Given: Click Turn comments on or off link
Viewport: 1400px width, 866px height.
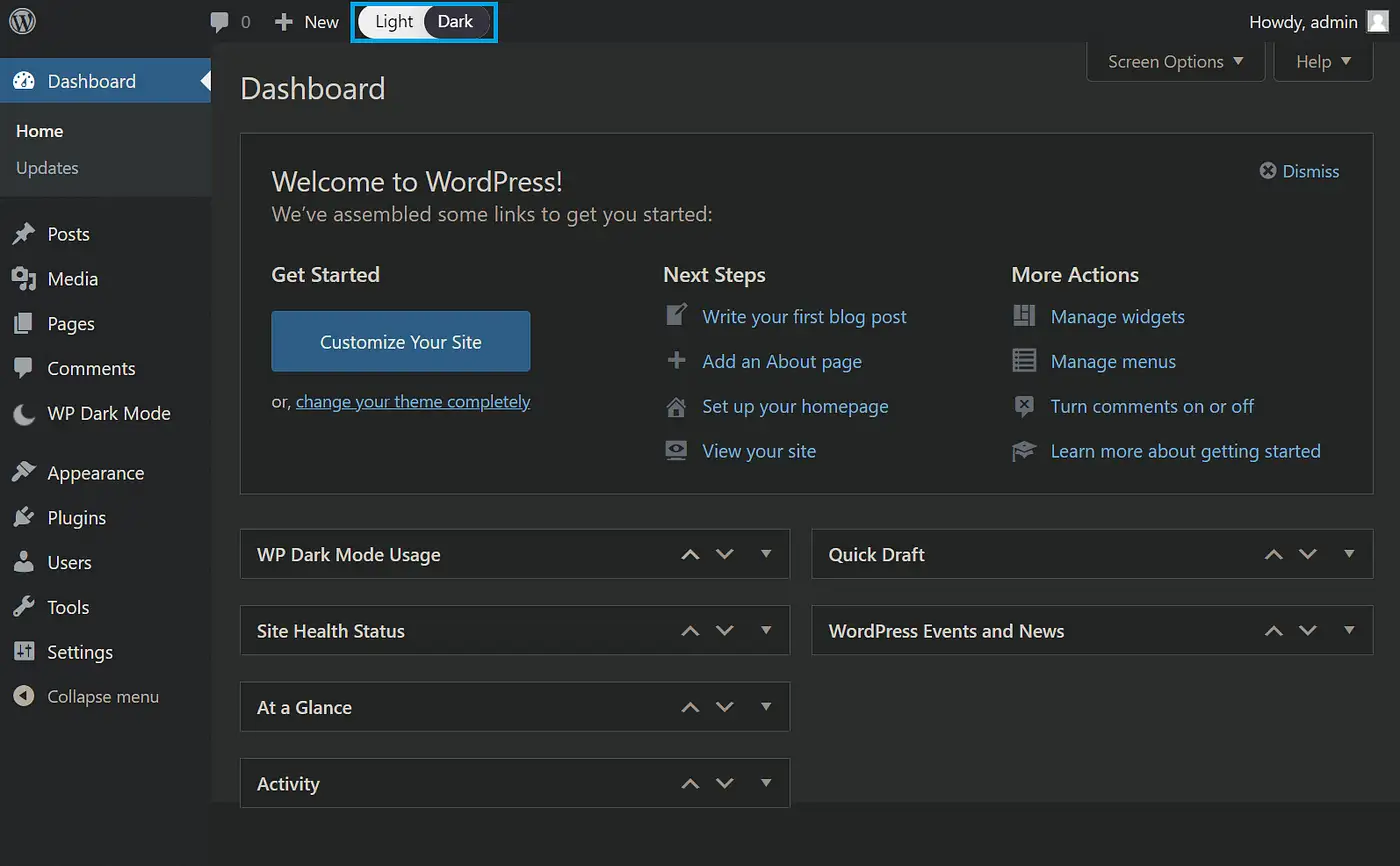Looking at the screenshot, I should click(1152, 406).
